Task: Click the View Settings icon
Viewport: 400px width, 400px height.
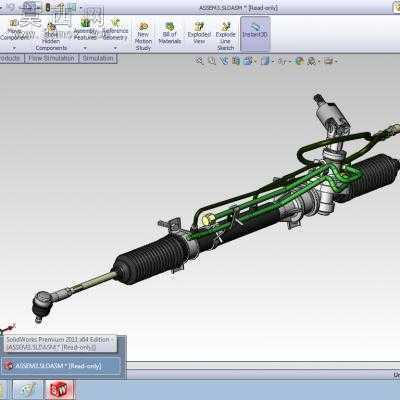Action: (x=329, y=61)
